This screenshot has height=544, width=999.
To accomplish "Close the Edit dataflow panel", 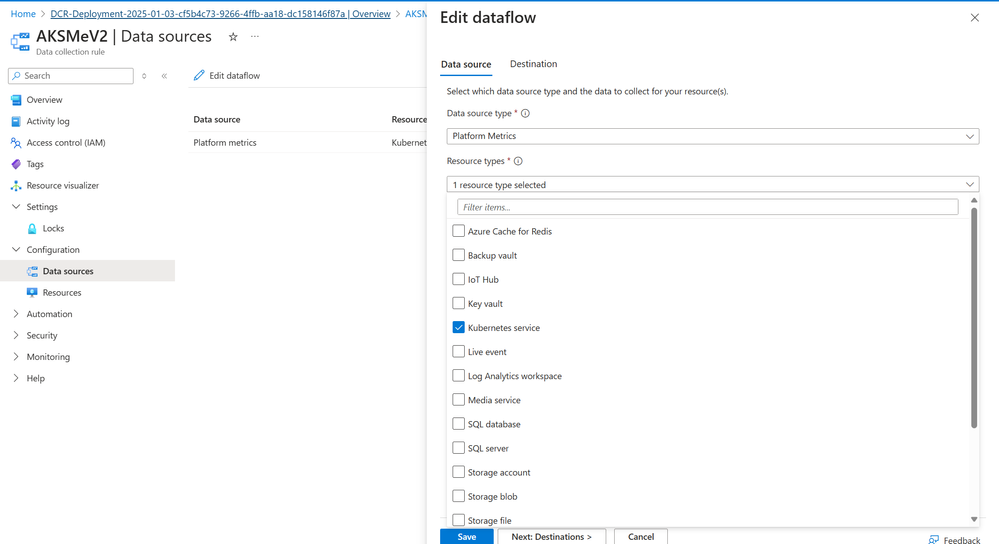I will (x=975, y=18).
